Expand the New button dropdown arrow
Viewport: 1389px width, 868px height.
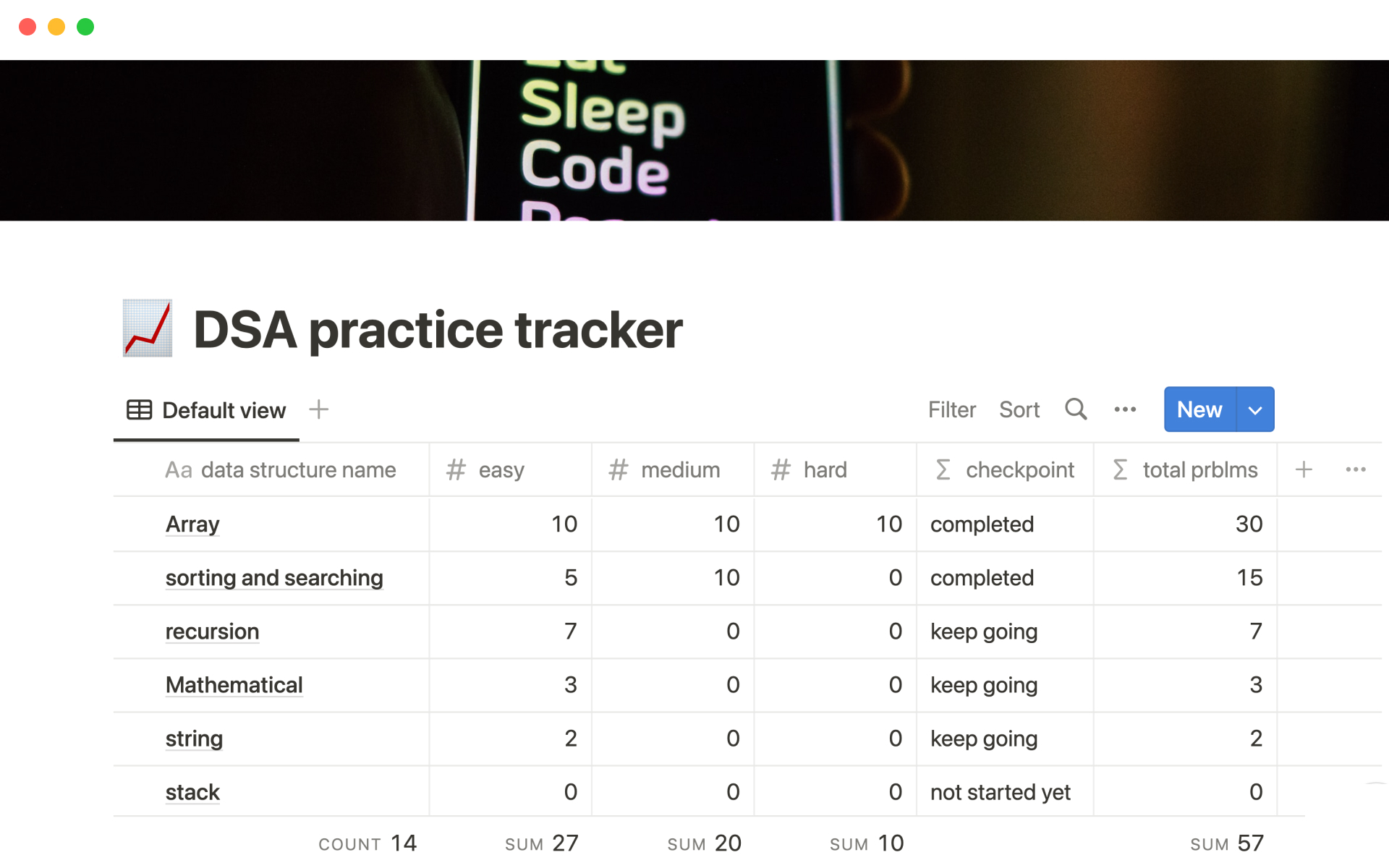[1255, 409]
